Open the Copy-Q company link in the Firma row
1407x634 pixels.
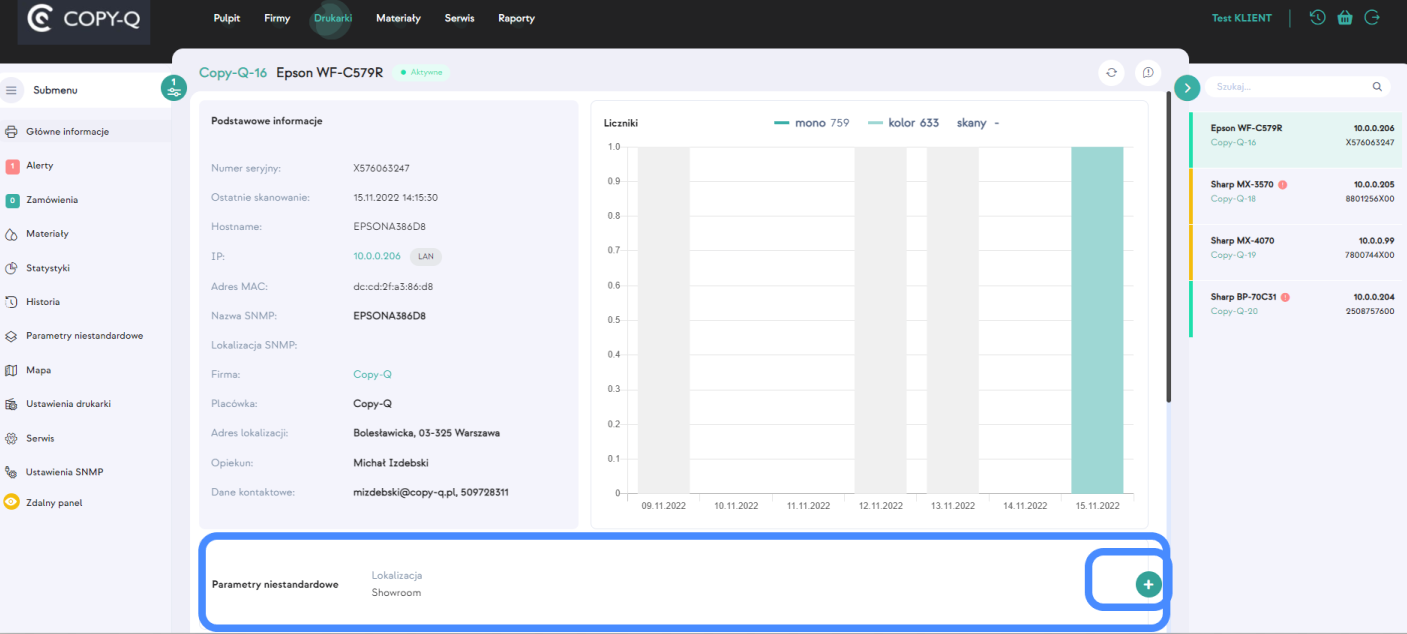[372, 374]
